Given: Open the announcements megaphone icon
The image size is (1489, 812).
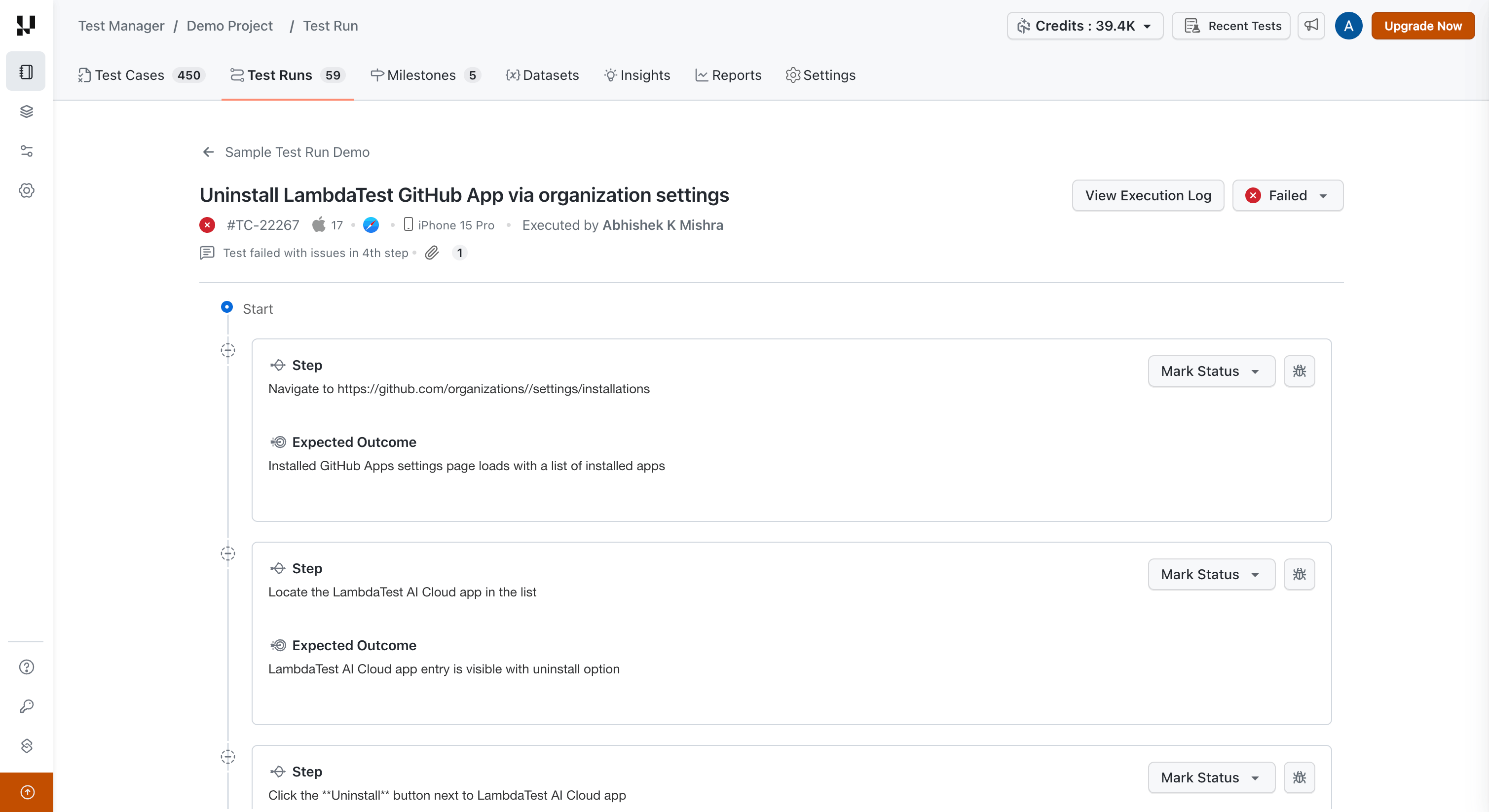Looking at the screenshot, I should point(1310,26).
